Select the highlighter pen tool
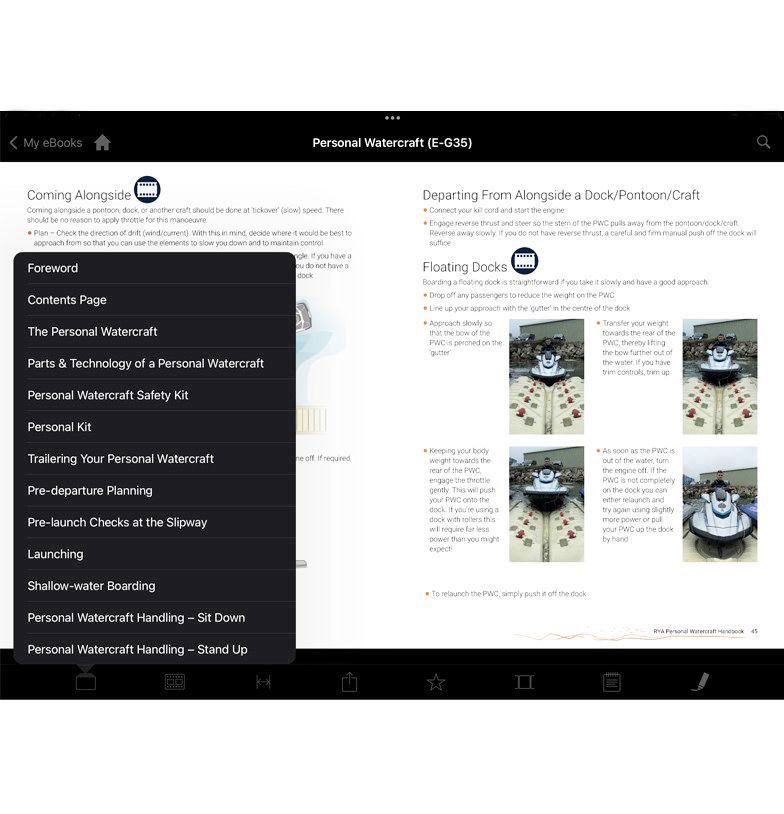Image resolution: width=784 pixels, height=814 pixels. coord(699,682)
